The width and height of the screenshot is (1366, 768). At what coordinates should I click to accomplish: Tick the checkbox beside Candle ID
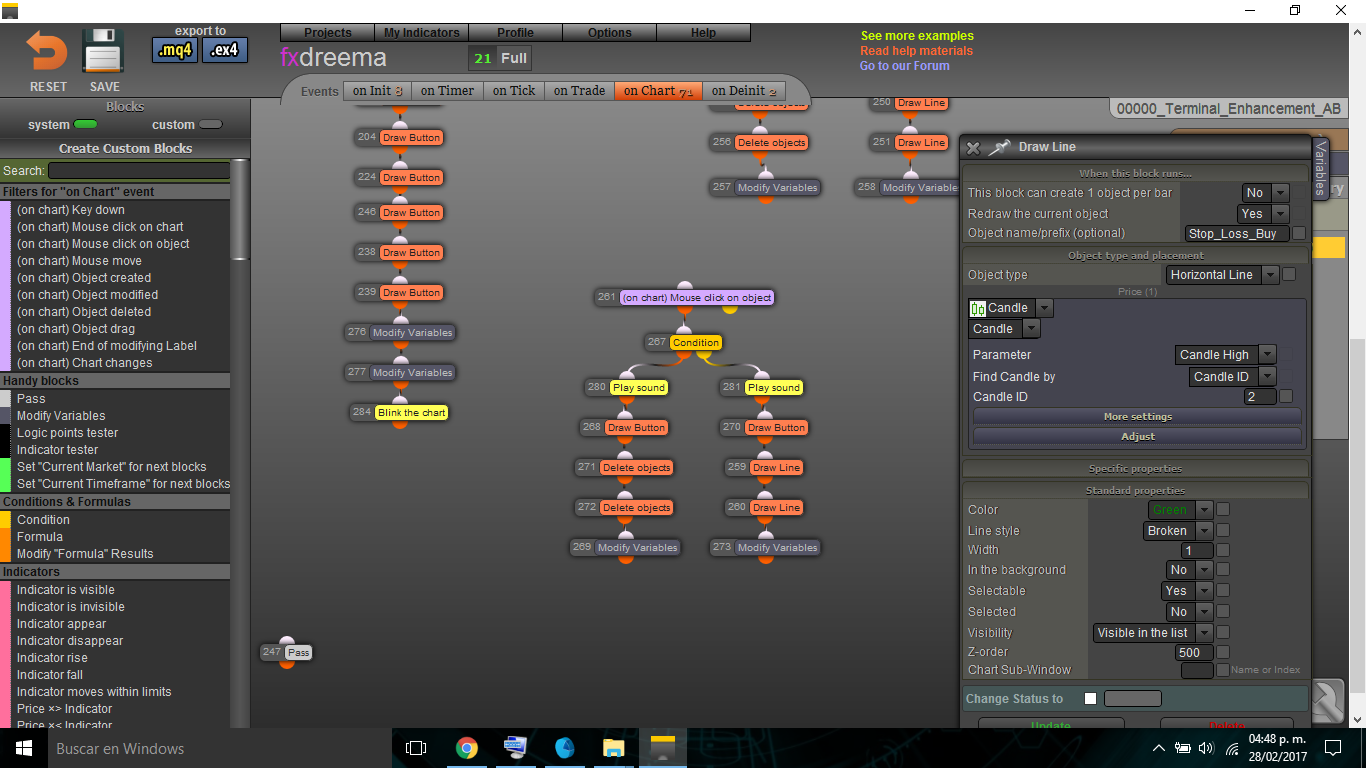click(x=1286, y=396)
